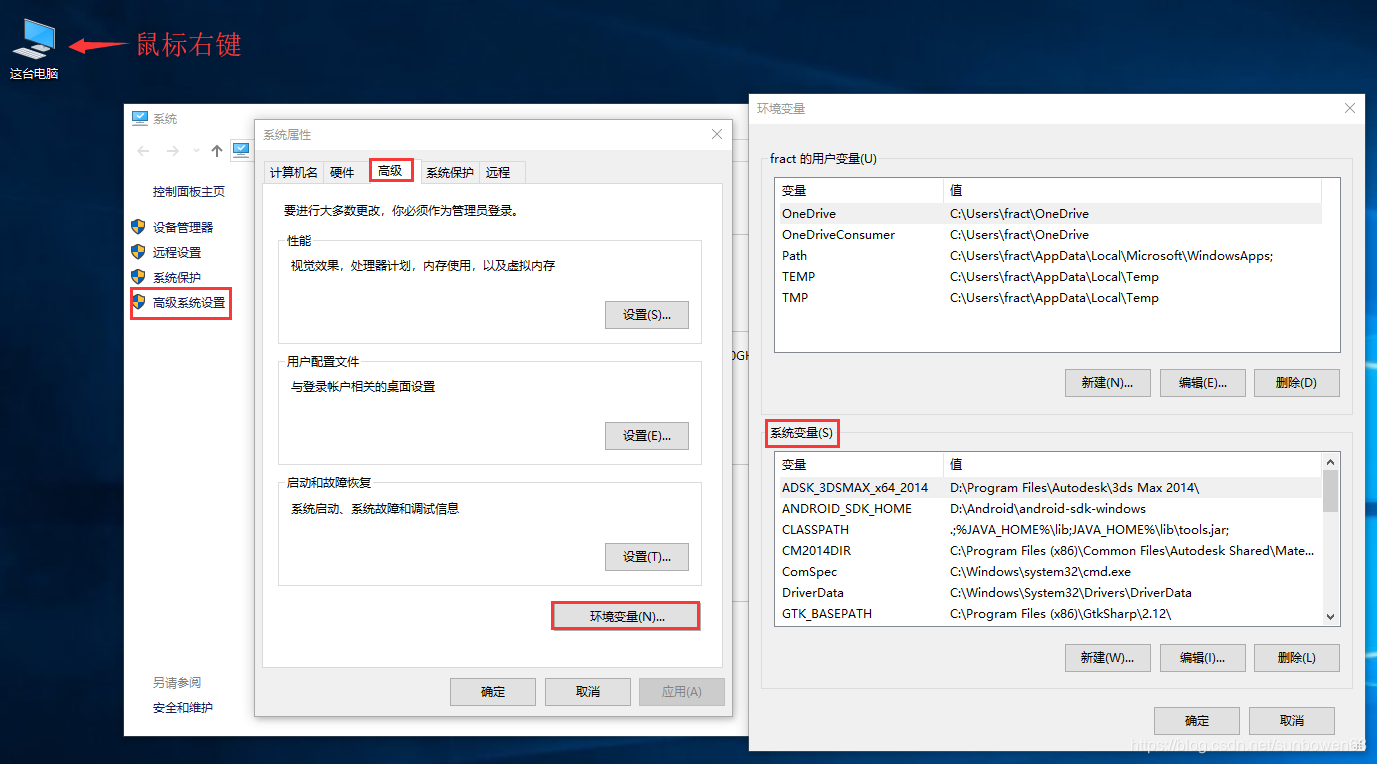Click the up arrow in 系统 window navigation
Image resolution: width=1377 pixels, height=764 pixels.
[x=217, y=151]
